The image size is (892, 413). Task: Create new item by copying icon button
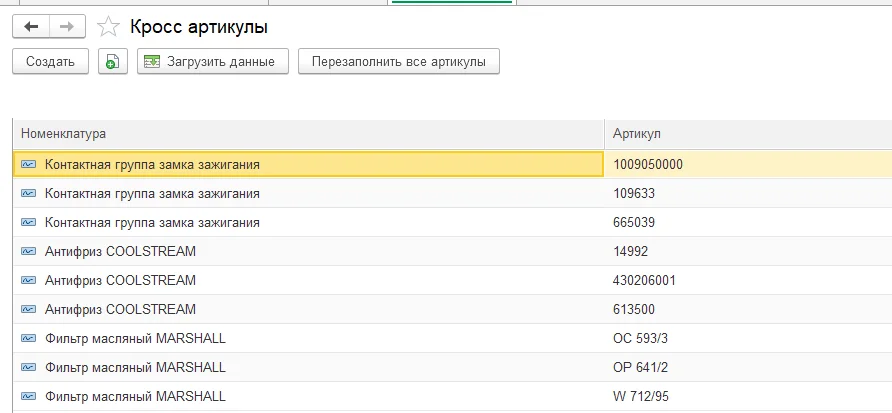tap(113, 61)
